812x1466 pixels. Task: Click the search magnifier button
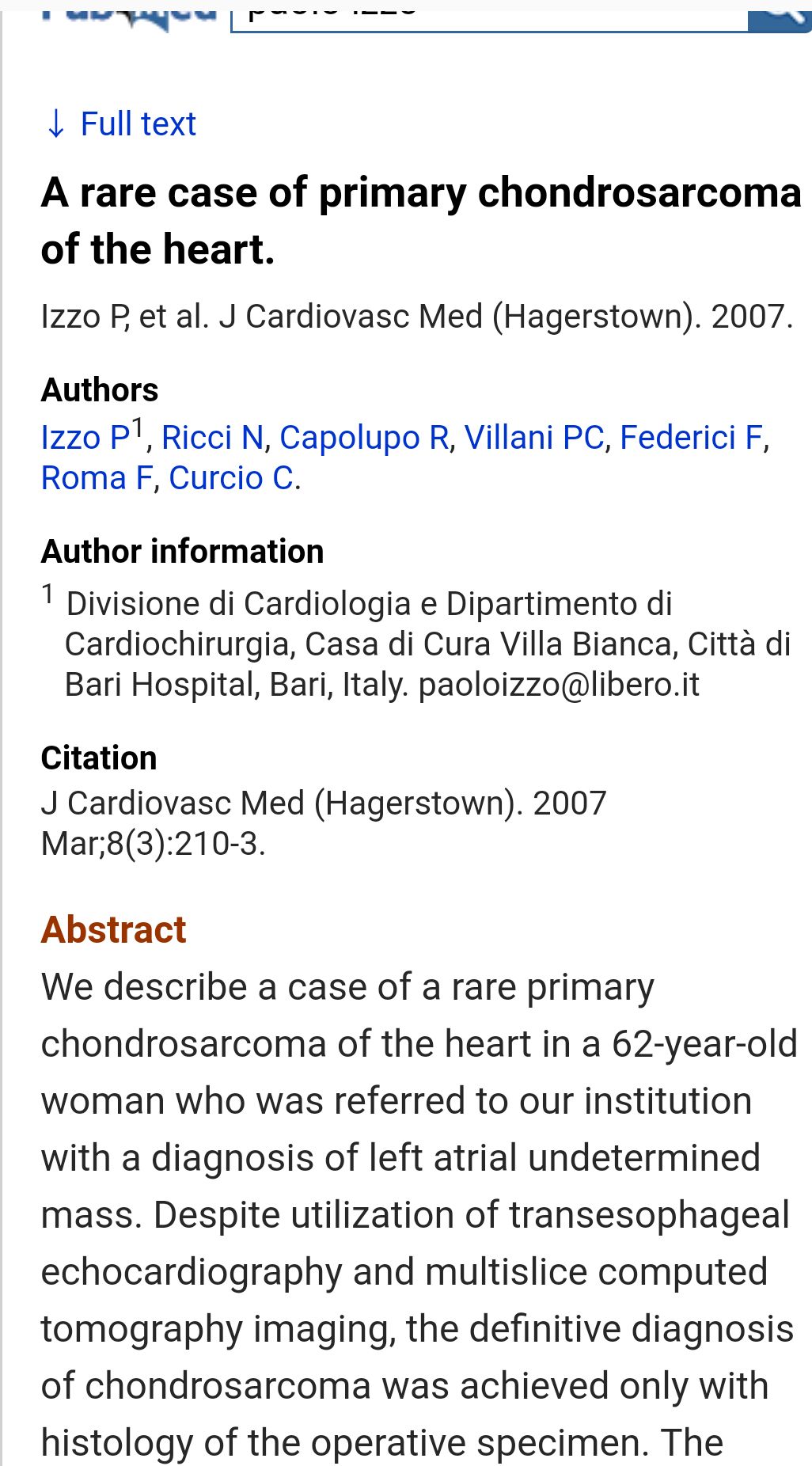(x=780, y=14)
